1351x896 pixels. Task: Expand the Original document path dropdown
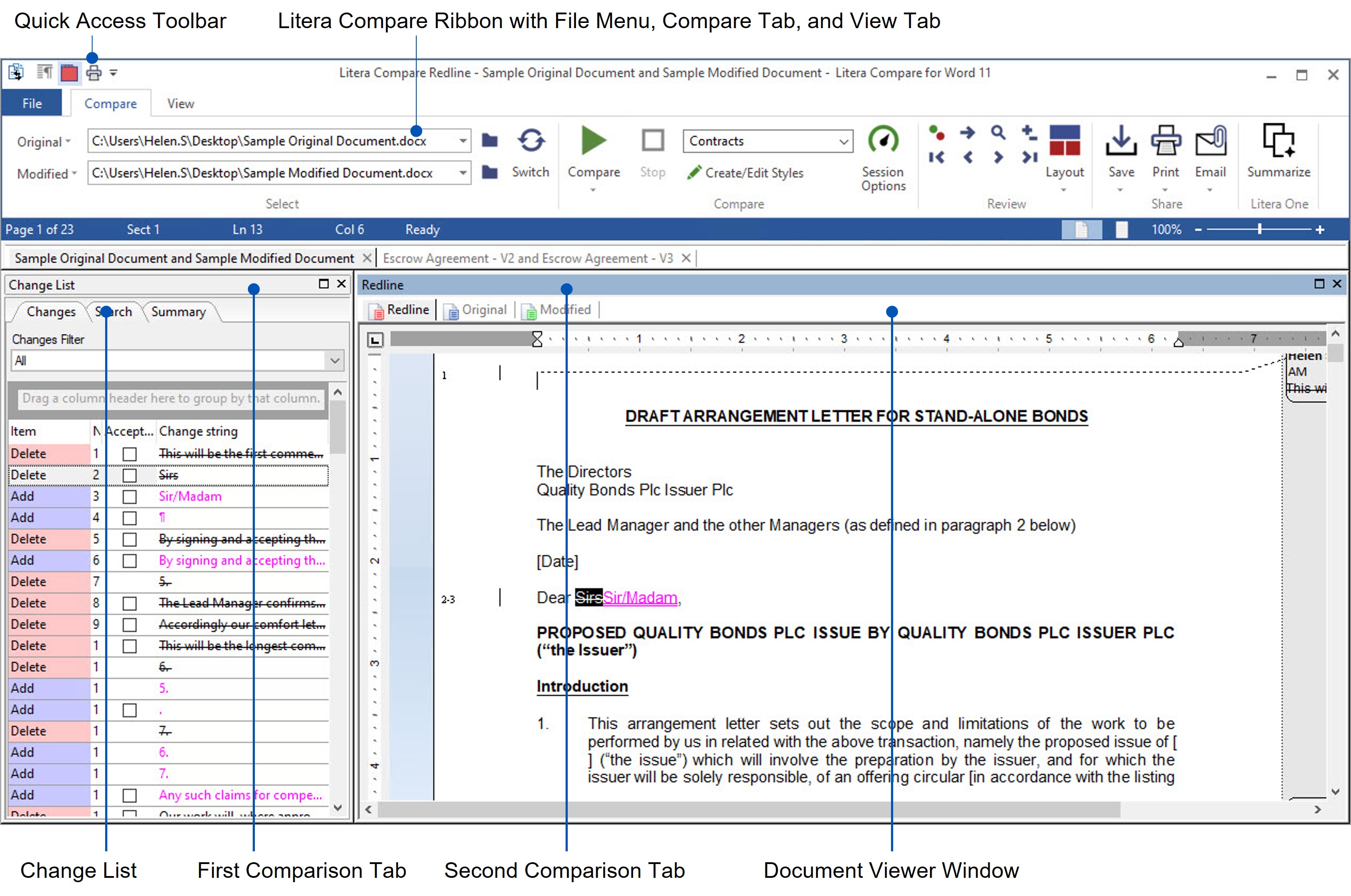point(463,141)
